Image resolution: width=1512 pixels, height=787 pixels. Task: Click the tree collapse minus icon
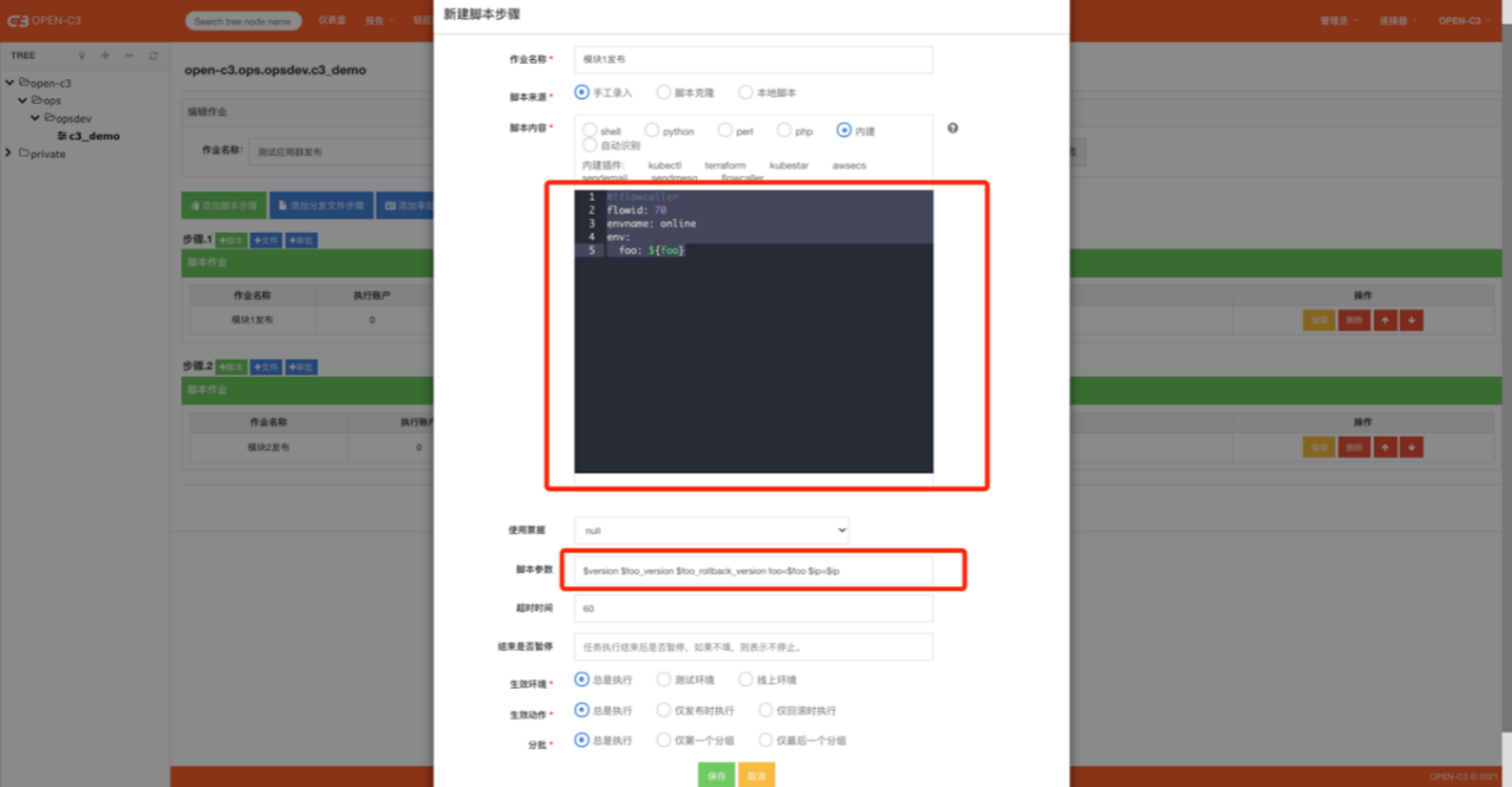point(129,56)
